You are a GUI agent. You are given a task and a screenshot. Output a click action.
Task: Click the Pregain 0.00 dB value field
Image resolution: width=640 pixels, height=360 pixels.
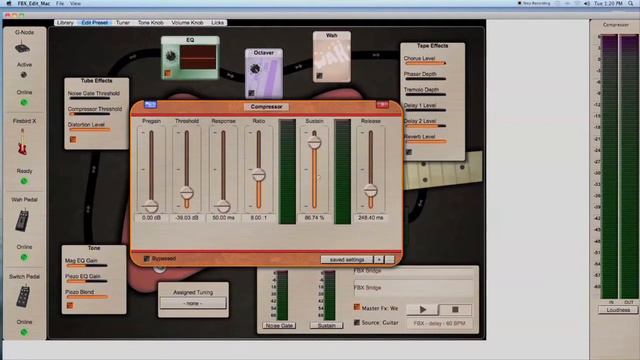coord(151,218)
